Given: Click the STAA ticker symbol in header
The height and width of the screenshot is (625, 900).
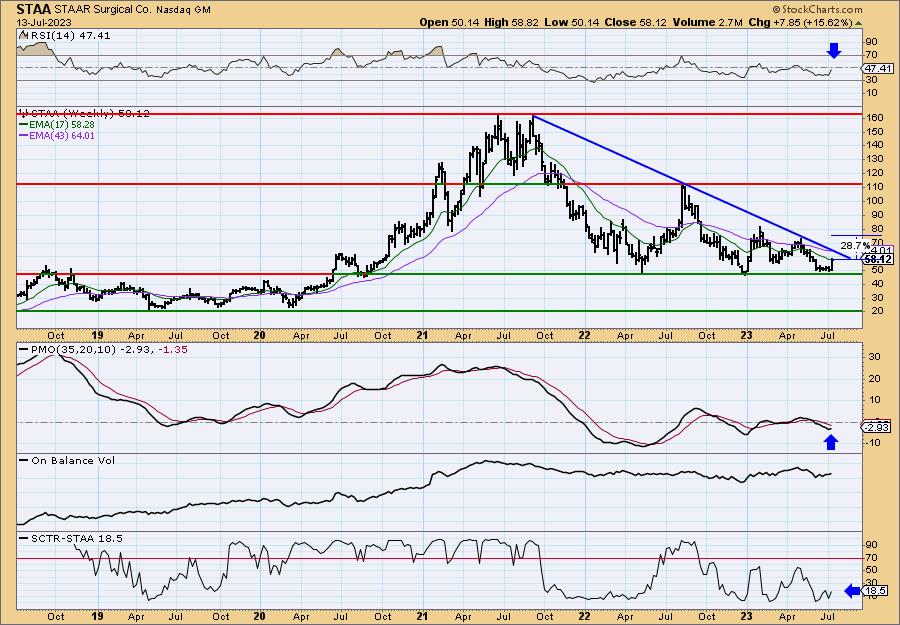Looking at the screenshot, I should (34, 9).
